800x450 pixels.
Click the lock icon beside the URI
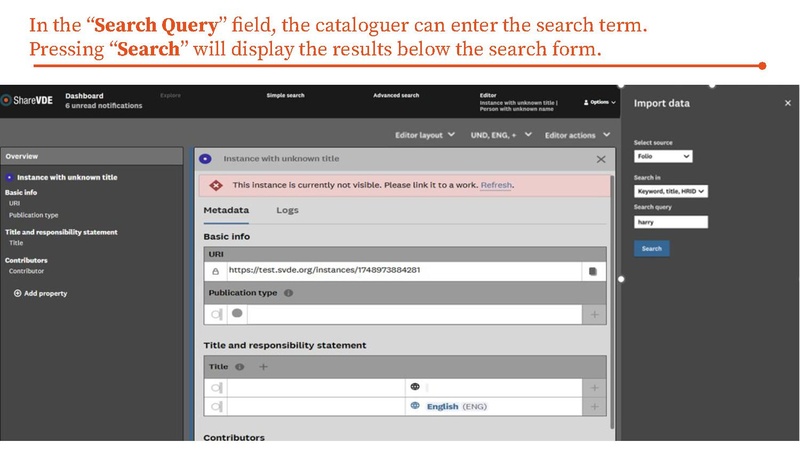pyautogui.click(x=215, y=270)
